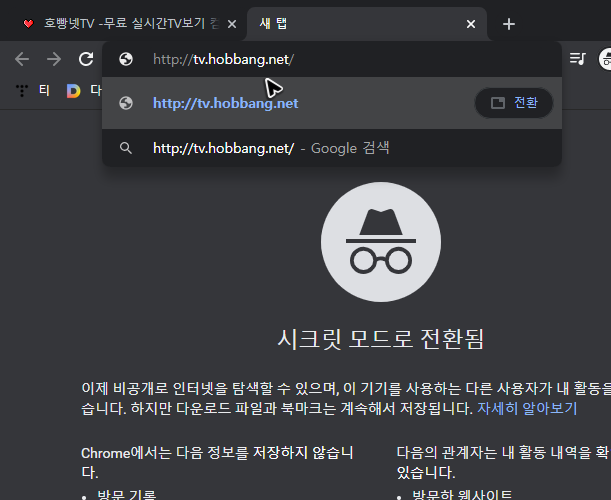611x500 pixels.
Task: Click the search magnifier icon in suggestions
Action: [x=125, y=148]
